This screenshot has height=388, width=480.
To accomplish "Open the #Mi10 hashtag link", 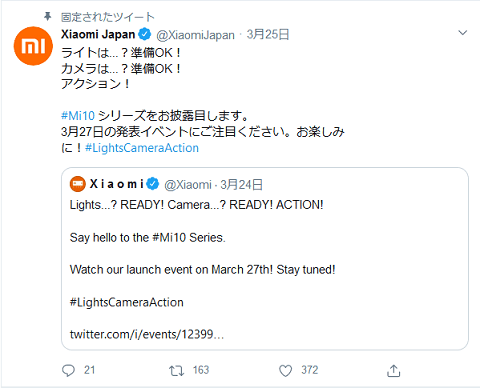I will click(78, 116).
